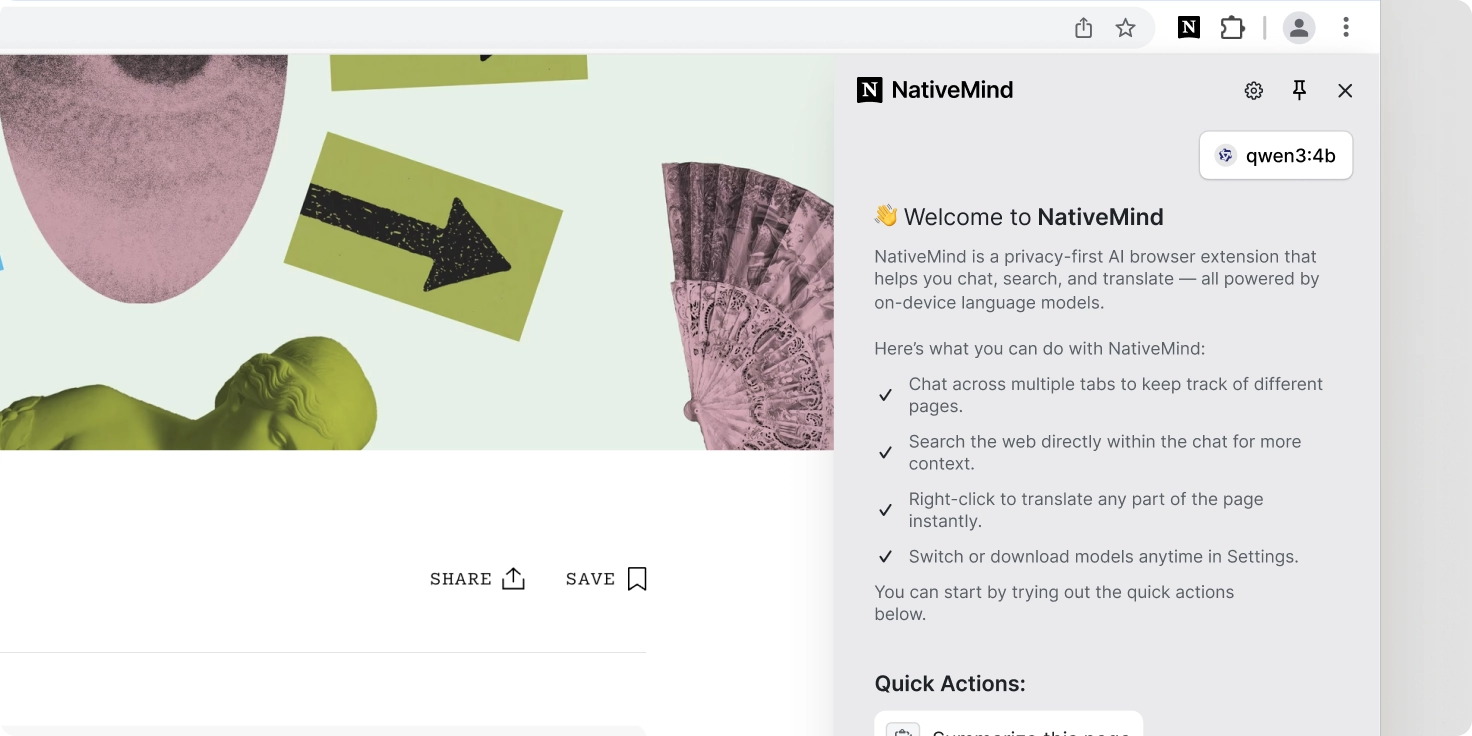Viewport: 1472px width, 736px height.
Task: Click the Summarize this page quick action
Action: 1009,724
